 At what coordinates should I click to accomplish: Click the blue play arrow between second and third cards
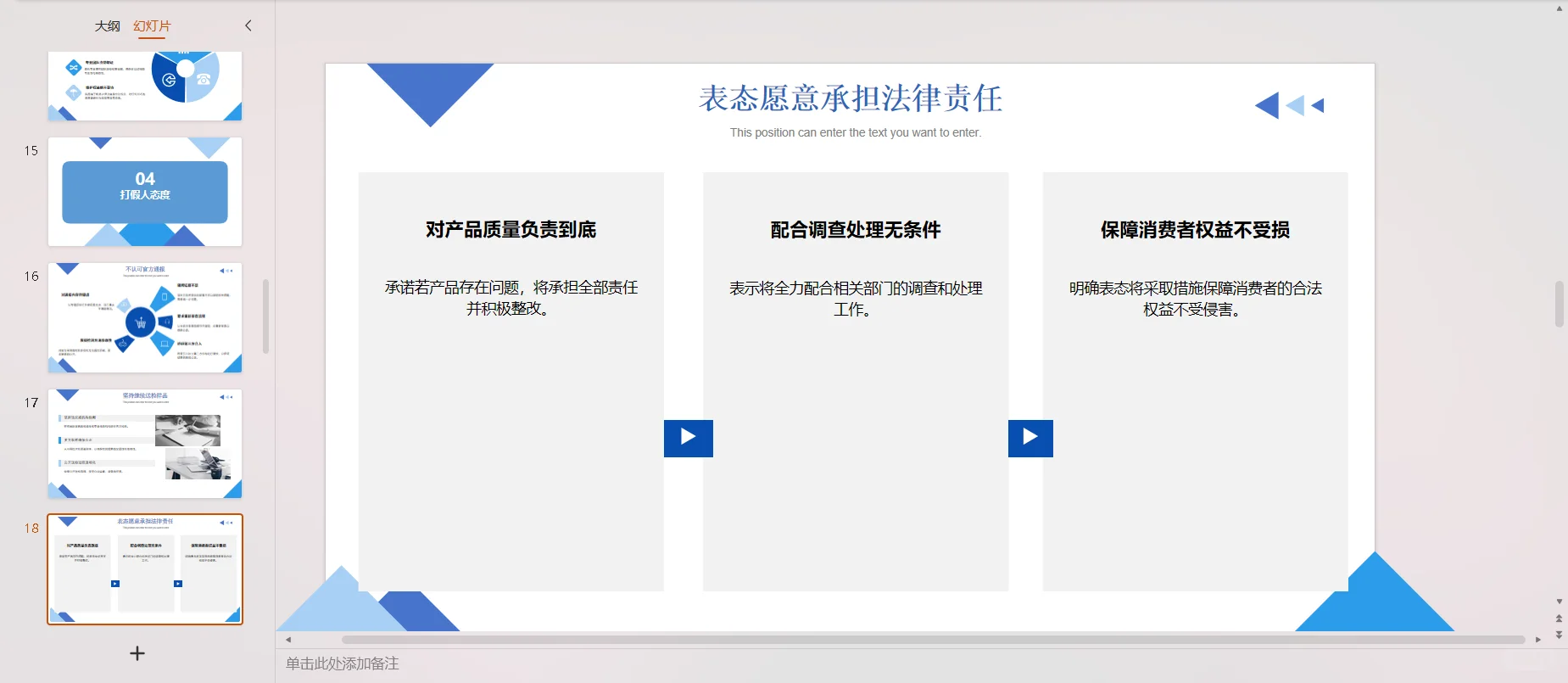click(x=1030, y=438)
